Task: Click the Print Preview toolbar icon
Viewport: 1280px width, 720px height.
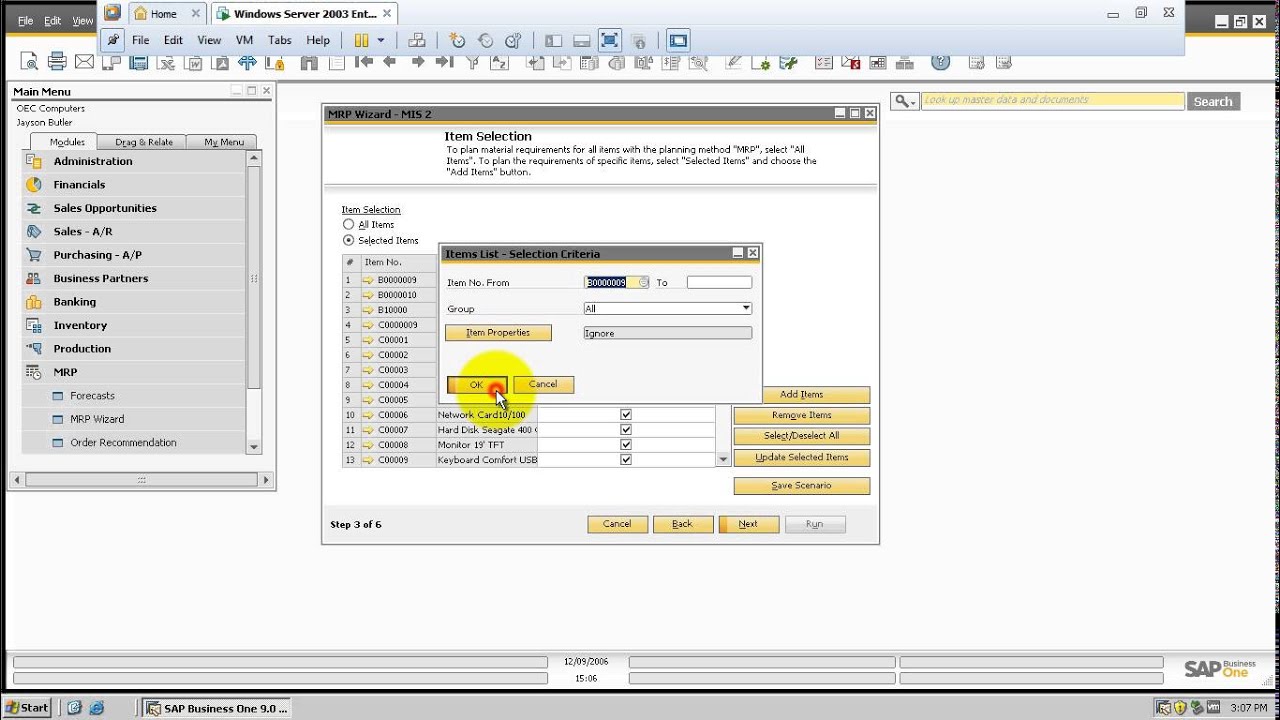Action: [30, 62]
